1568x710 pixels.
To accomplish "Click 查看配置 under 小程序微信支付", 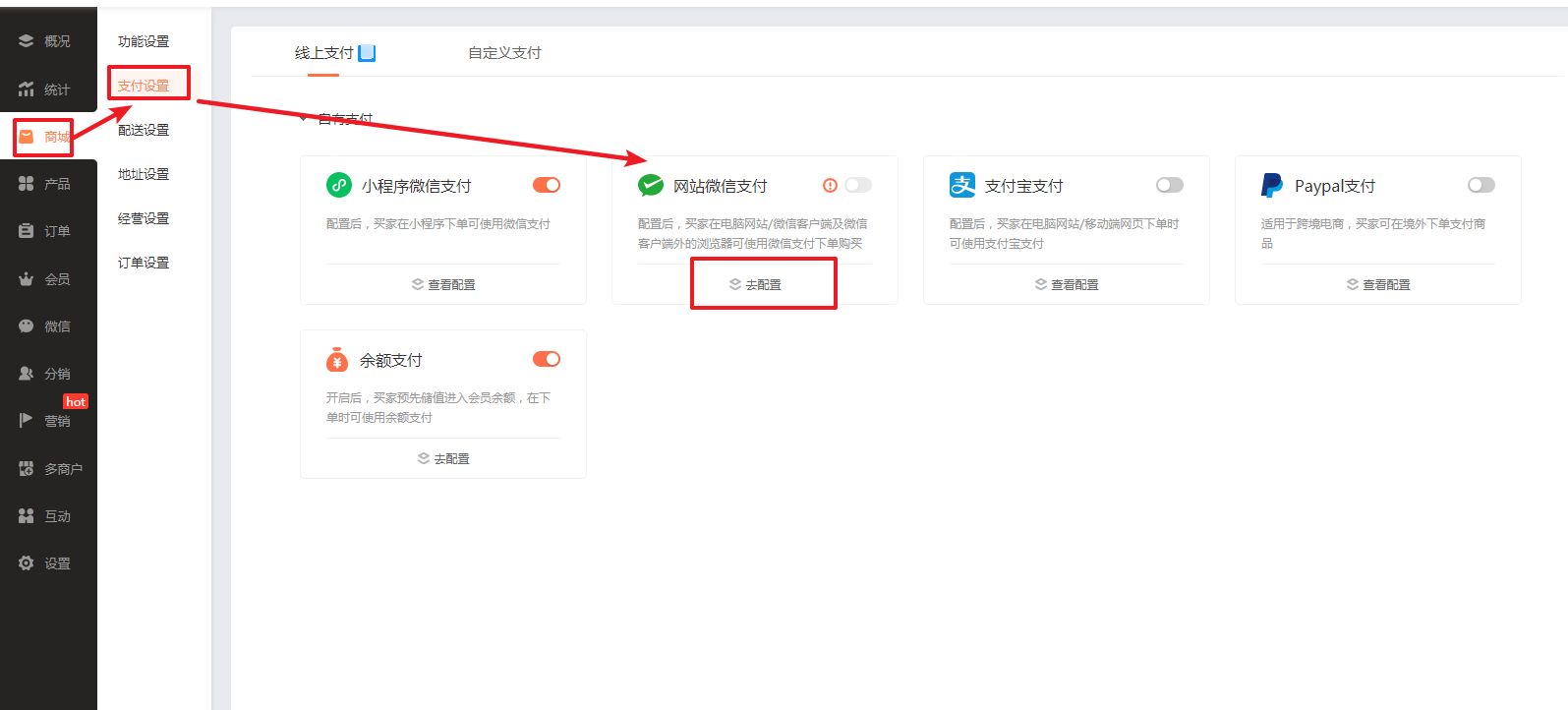I will 443,284.
